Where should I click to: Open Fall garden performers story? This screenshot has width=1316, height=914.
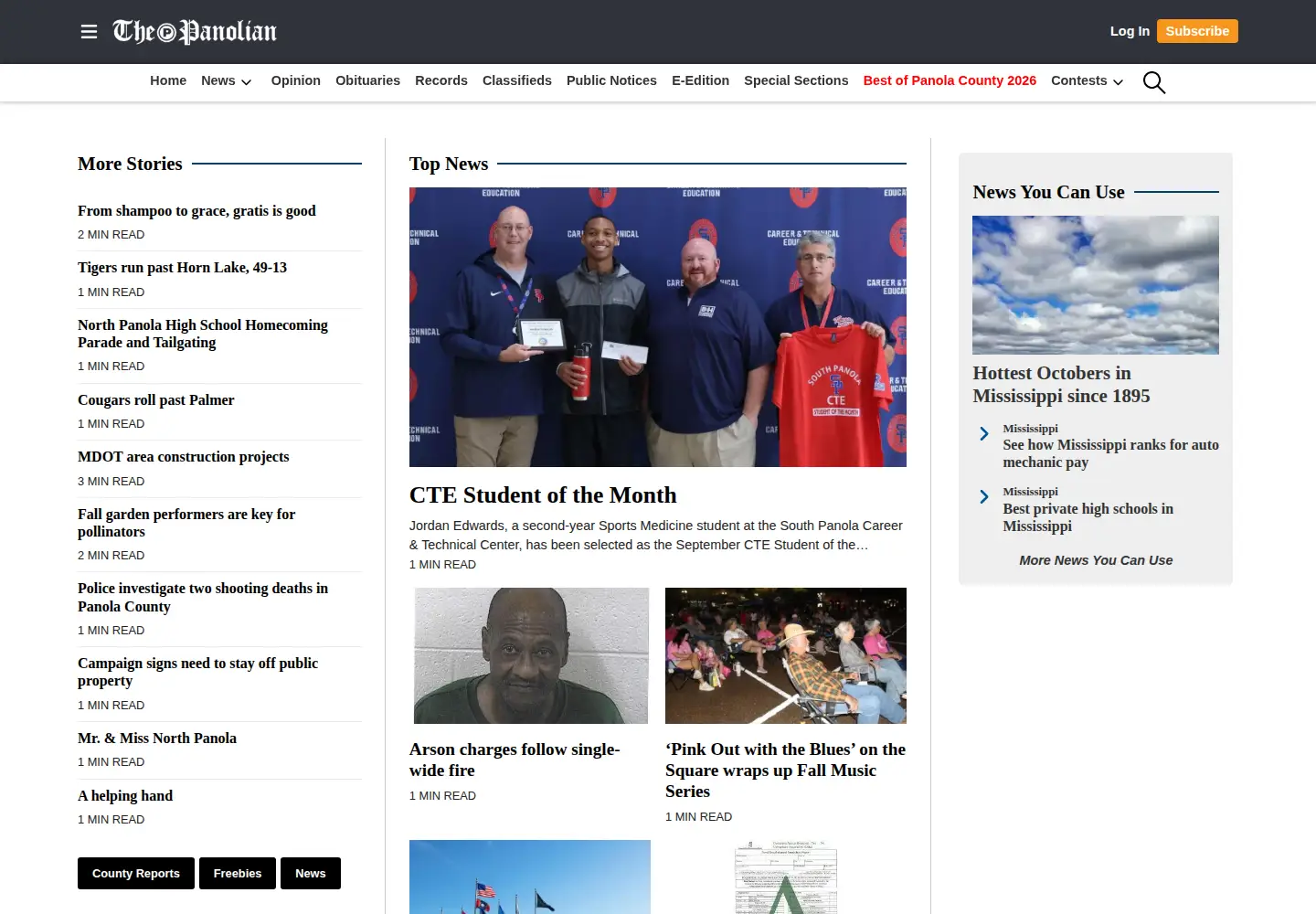point(186,523)
